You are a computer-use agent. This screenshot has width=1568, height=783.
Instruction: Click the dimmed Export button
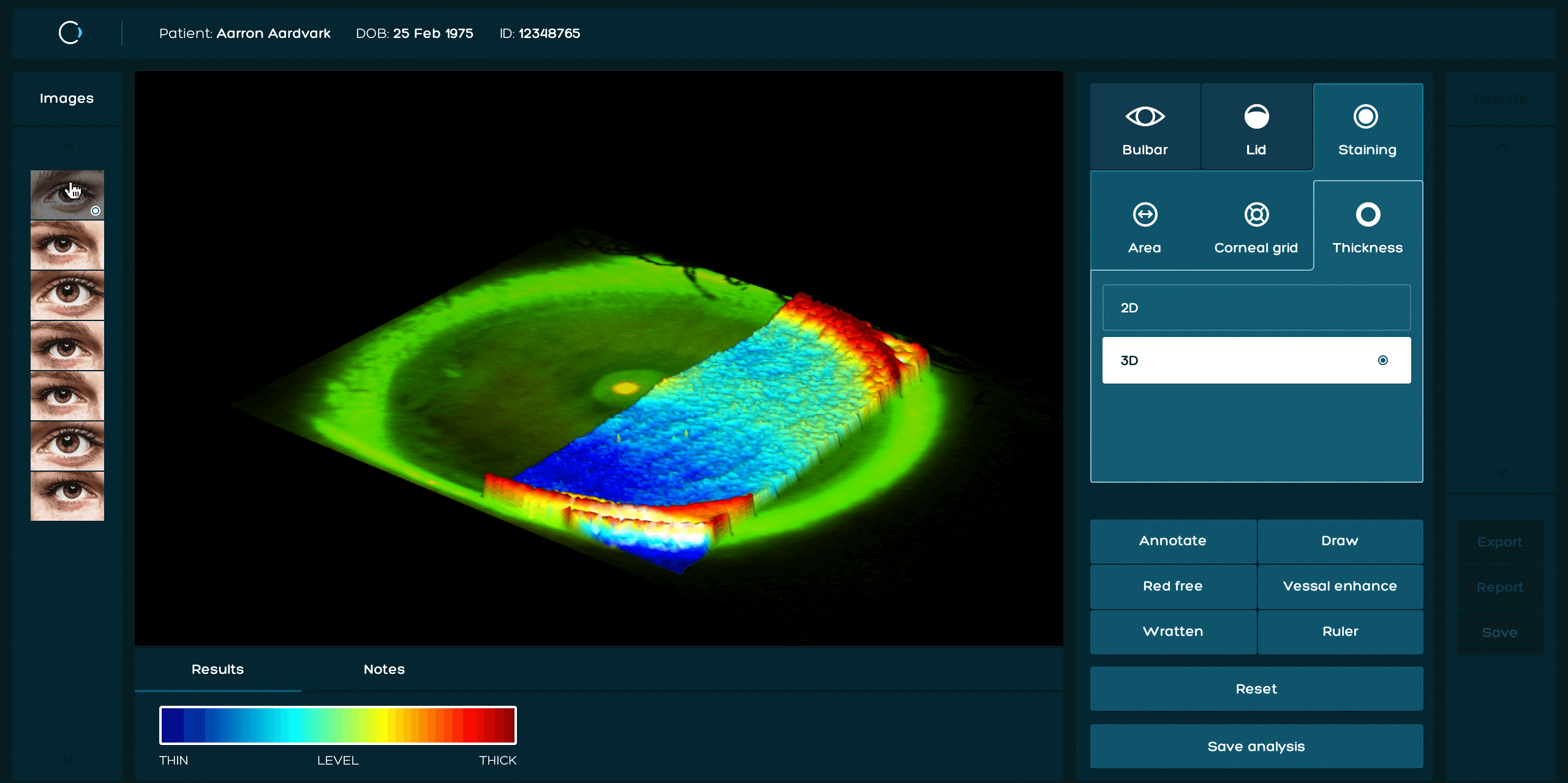coord(1500,542)
